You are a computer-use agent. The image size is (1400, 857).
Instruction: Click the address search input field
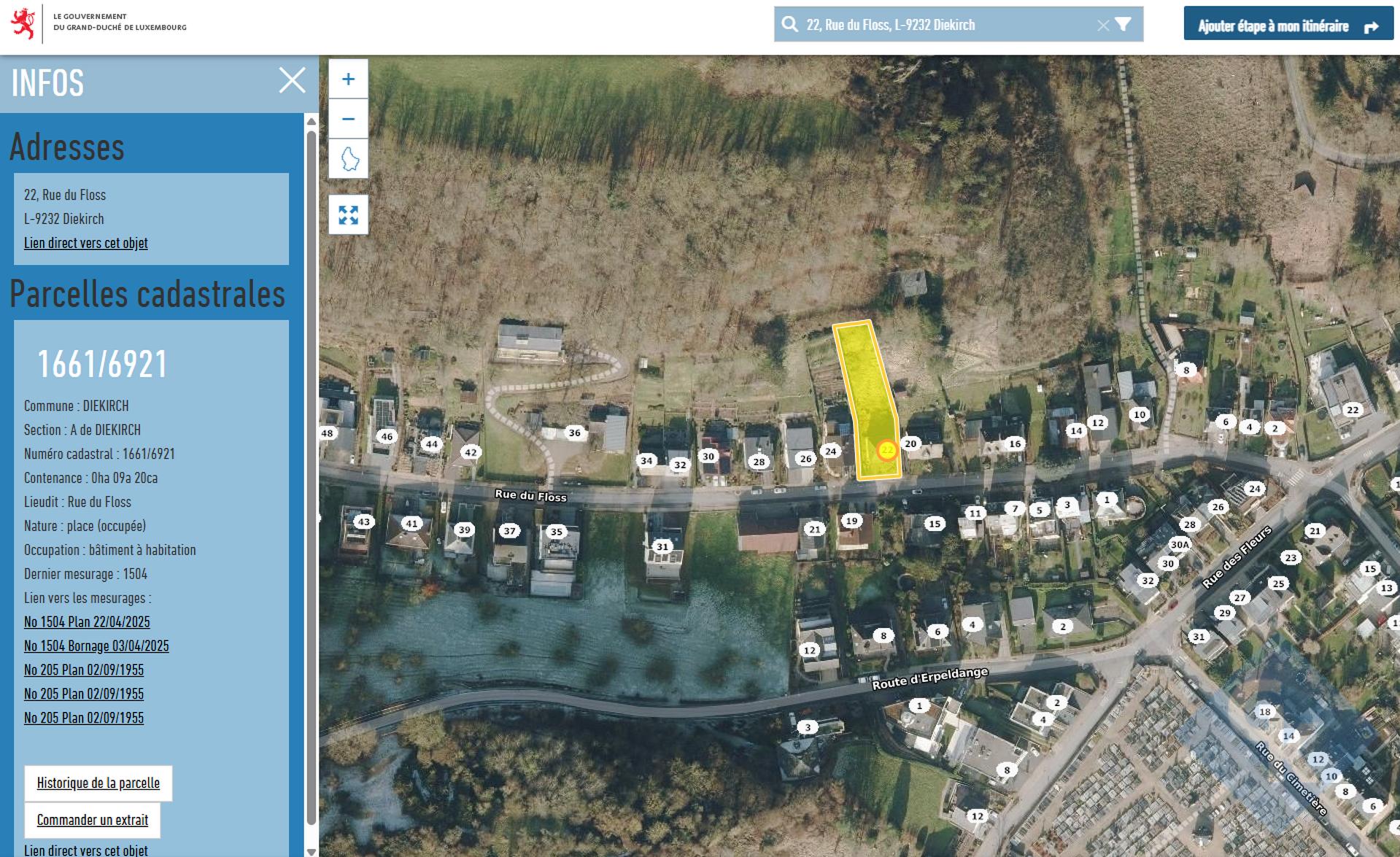(948, 25)
